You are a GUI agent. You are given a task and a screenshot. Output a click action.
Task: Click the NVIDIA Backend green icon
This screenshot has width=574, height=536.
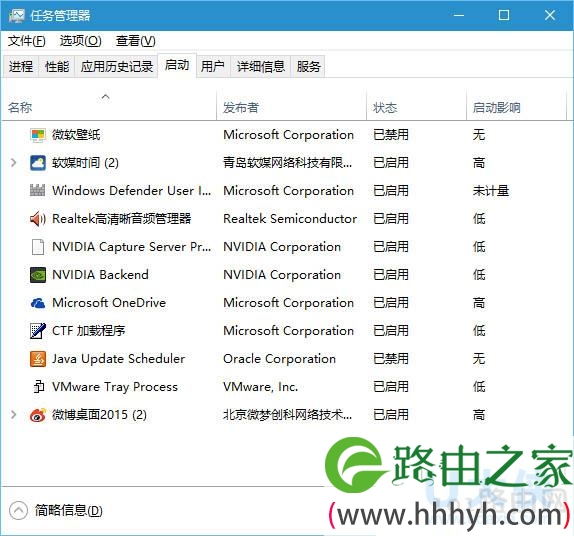tap(38, 275)
